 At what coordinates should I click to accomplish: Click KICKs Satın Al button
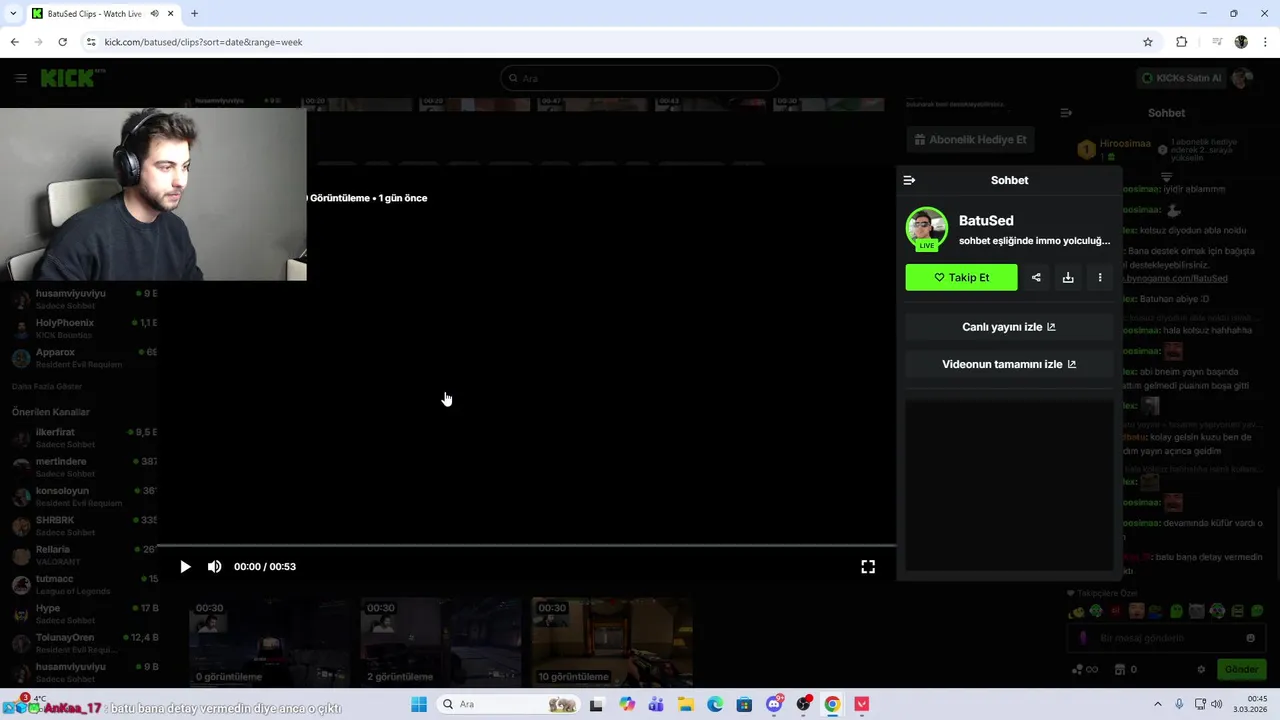[x=1182, y=78]
